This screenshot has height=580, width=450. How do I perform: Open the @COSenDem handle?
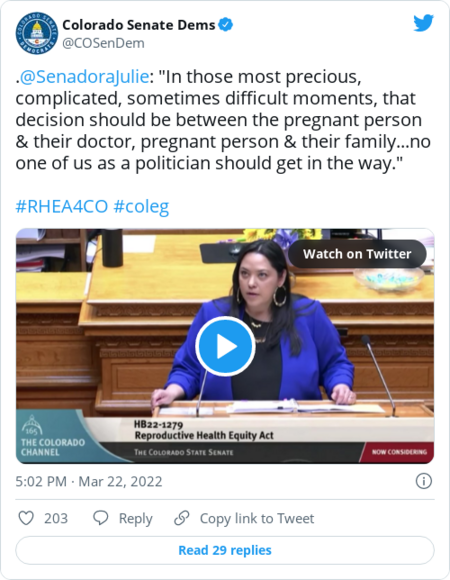coord(104,43)
